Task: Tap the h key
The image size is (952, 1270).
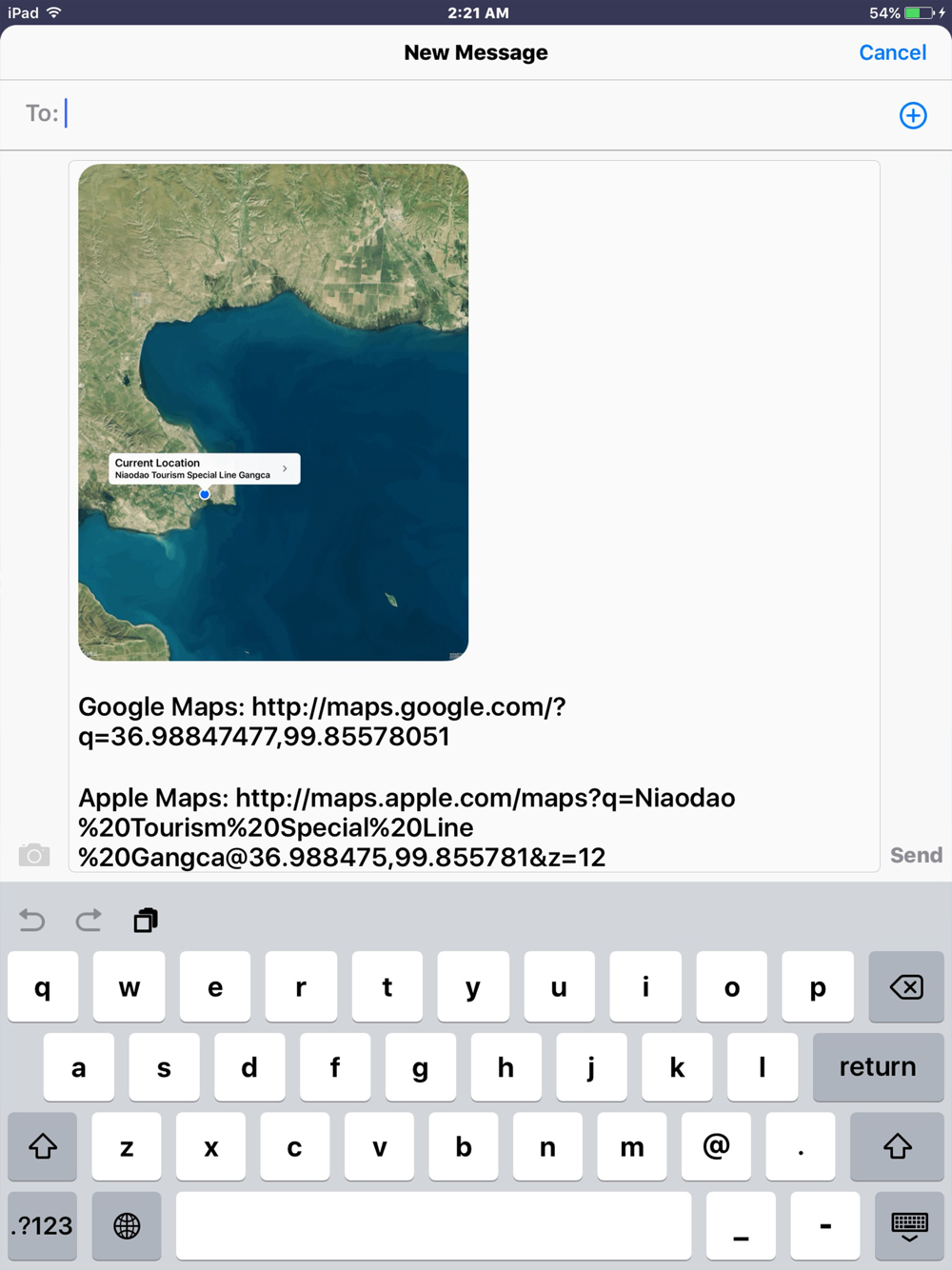Action: [x=506, y=1067]
